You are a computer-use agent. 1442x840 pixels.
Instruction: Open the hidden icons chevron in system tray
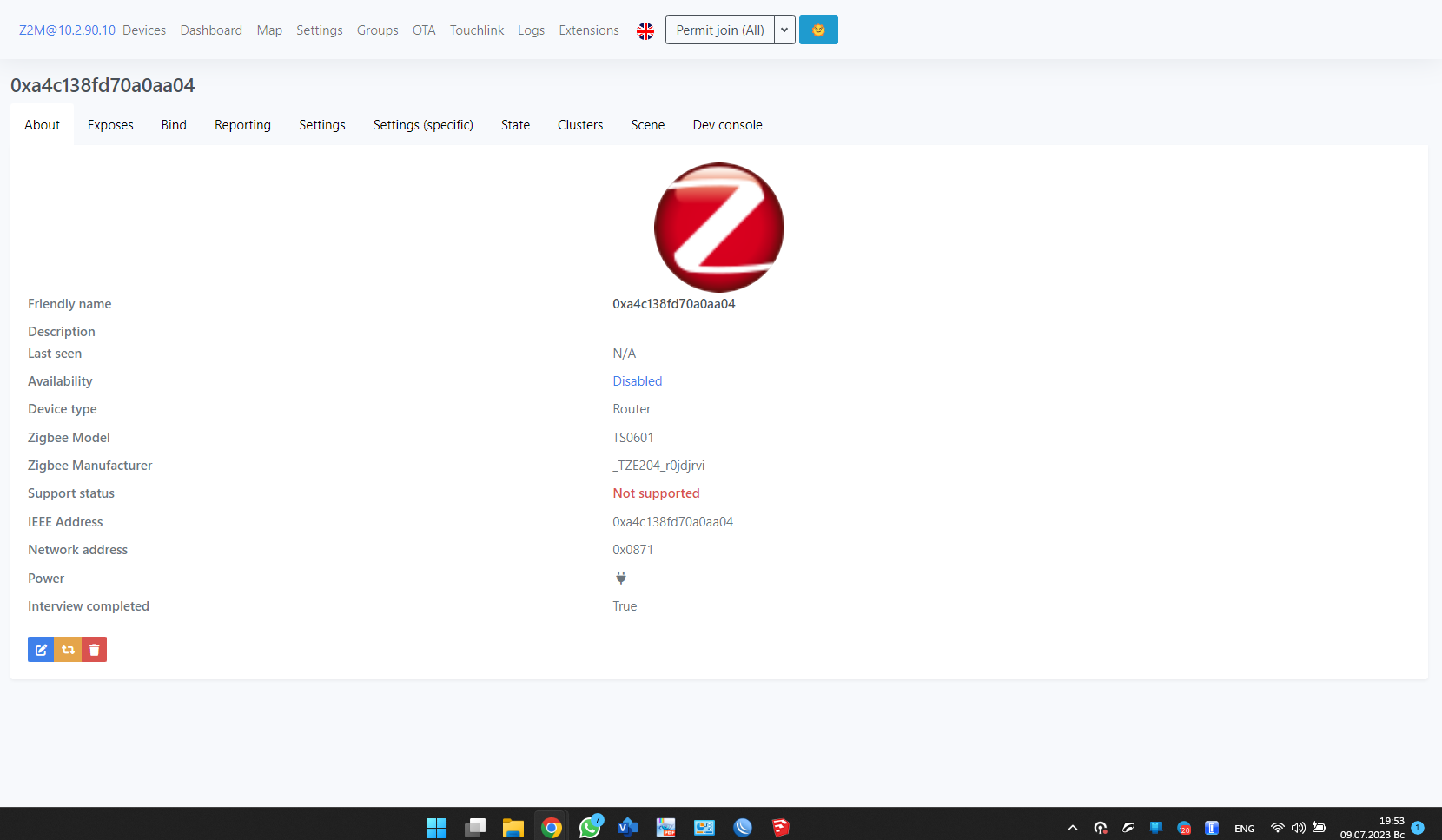pyautogui.click(x=1072, y=828)
